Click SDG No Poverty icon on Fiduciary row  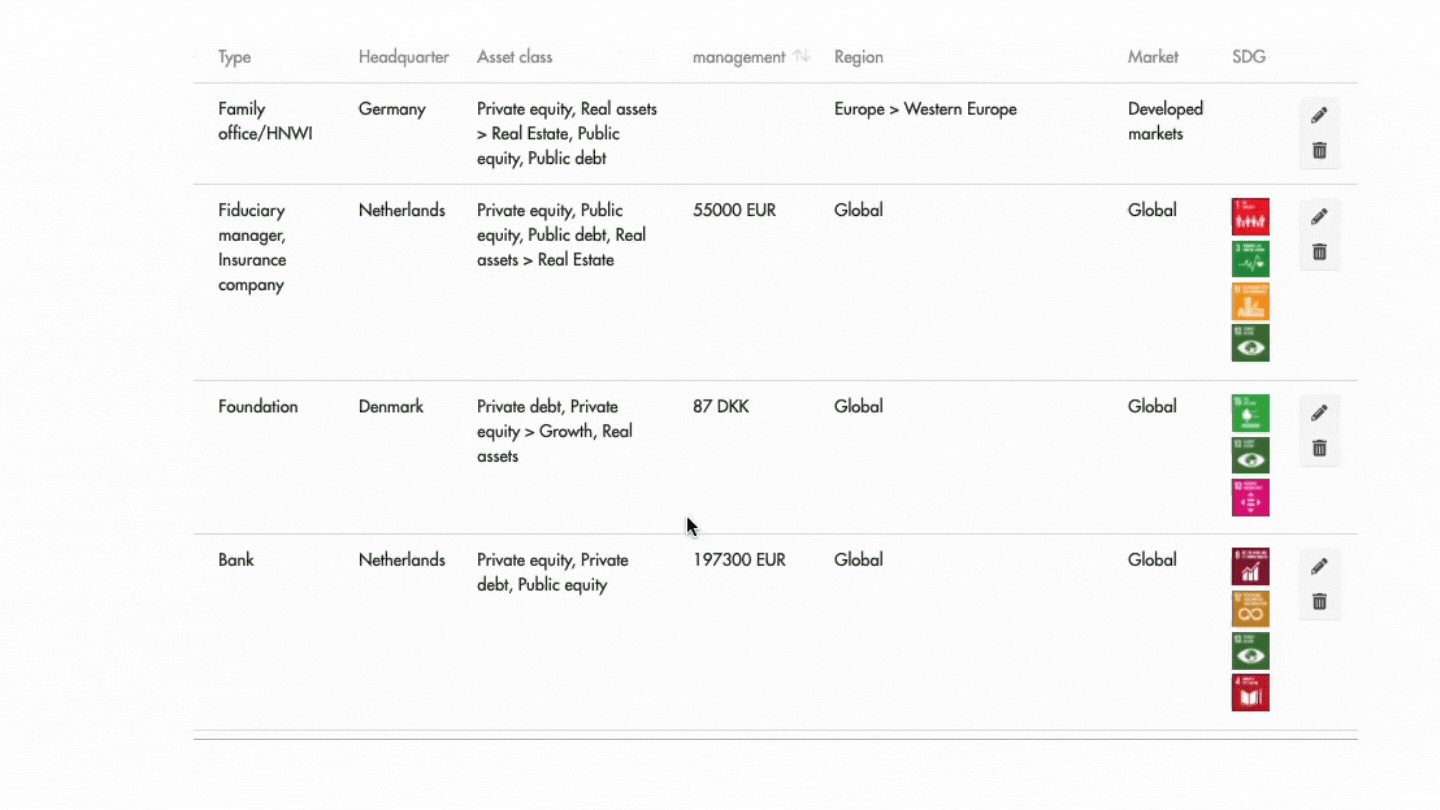point(1250,216)
